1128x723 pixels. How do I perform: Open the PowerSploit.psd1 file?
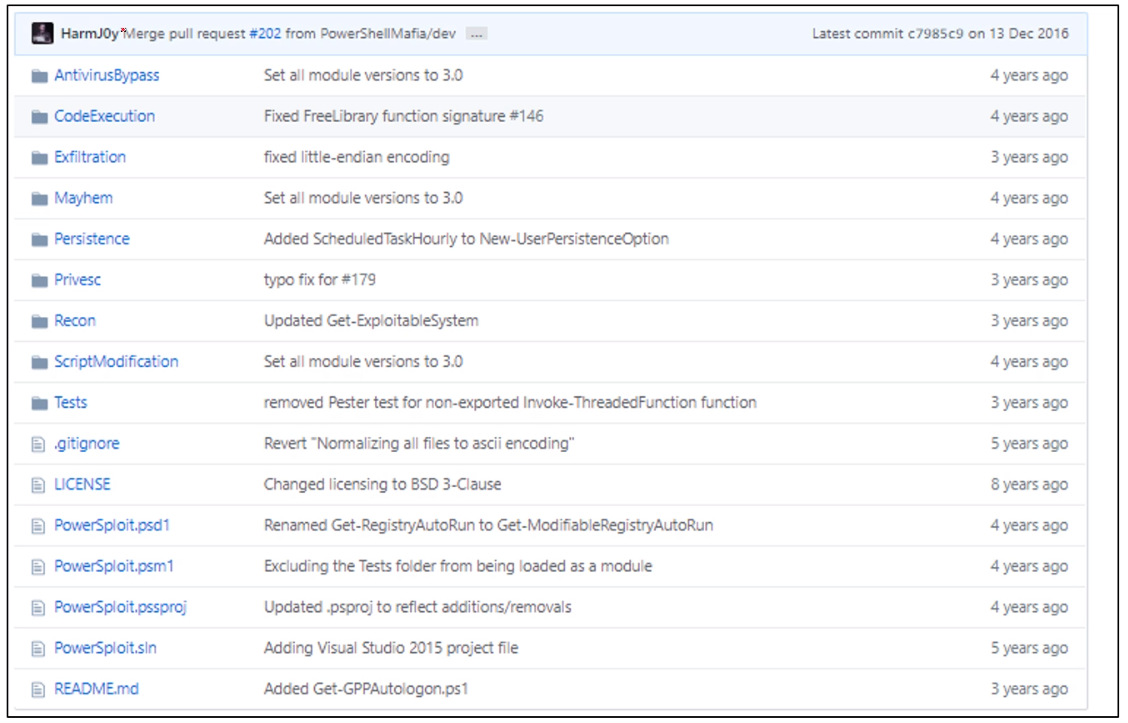[x=112, y=526]
